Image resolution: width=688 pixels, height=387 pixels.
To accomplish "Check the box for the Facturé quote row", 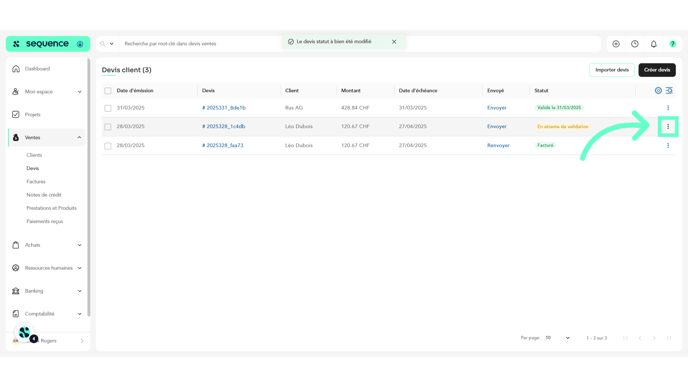I will point(108,146).
